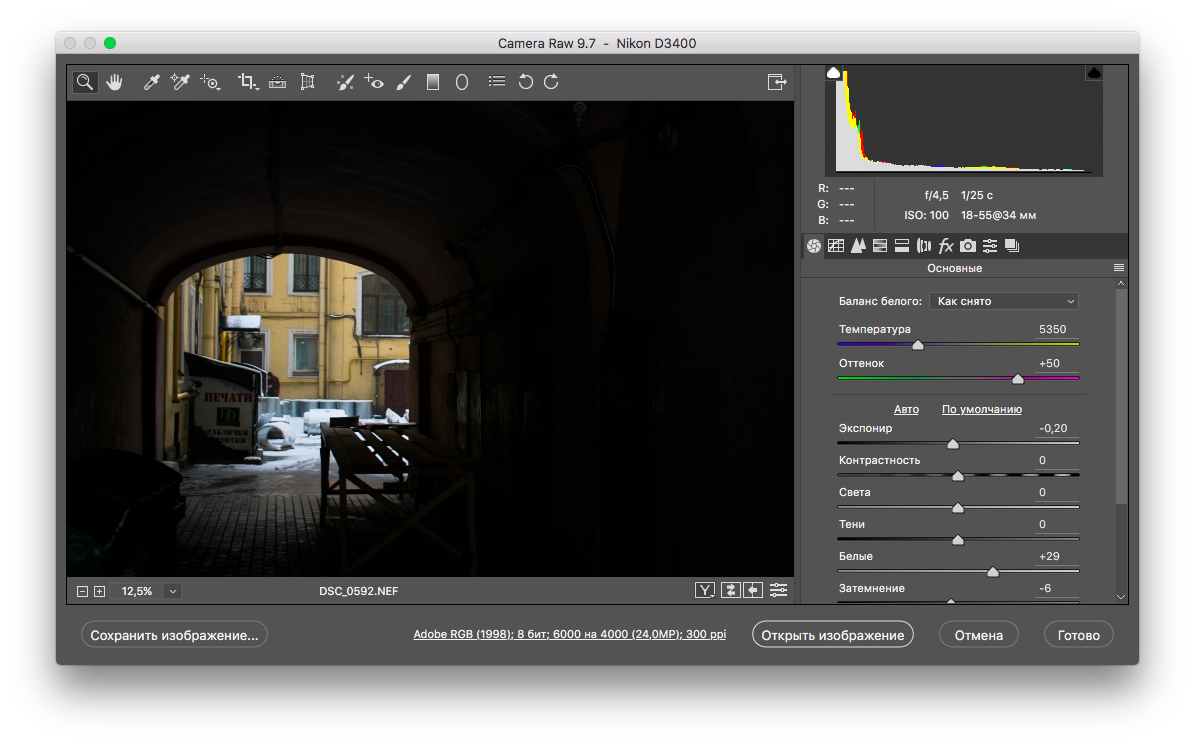Open the 12,5% zoom level dropdown
Image resolution: width=1195 pixels, height=745 pixels.
(173, 591)
